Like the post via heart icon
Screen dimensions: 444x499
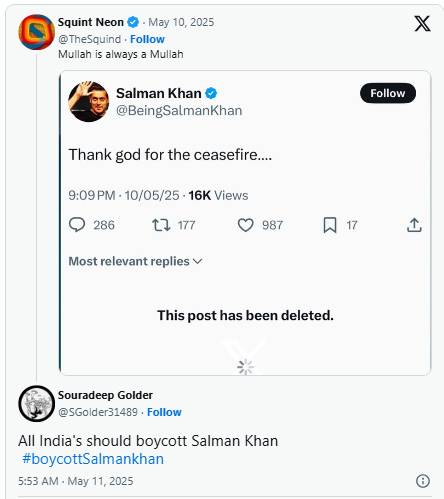tap(245, 225)
